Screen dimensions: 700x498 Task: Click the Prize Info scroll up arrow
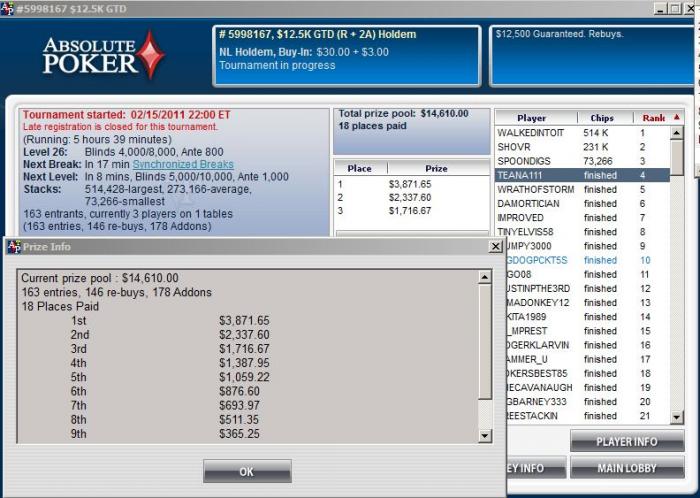(485, 277)
